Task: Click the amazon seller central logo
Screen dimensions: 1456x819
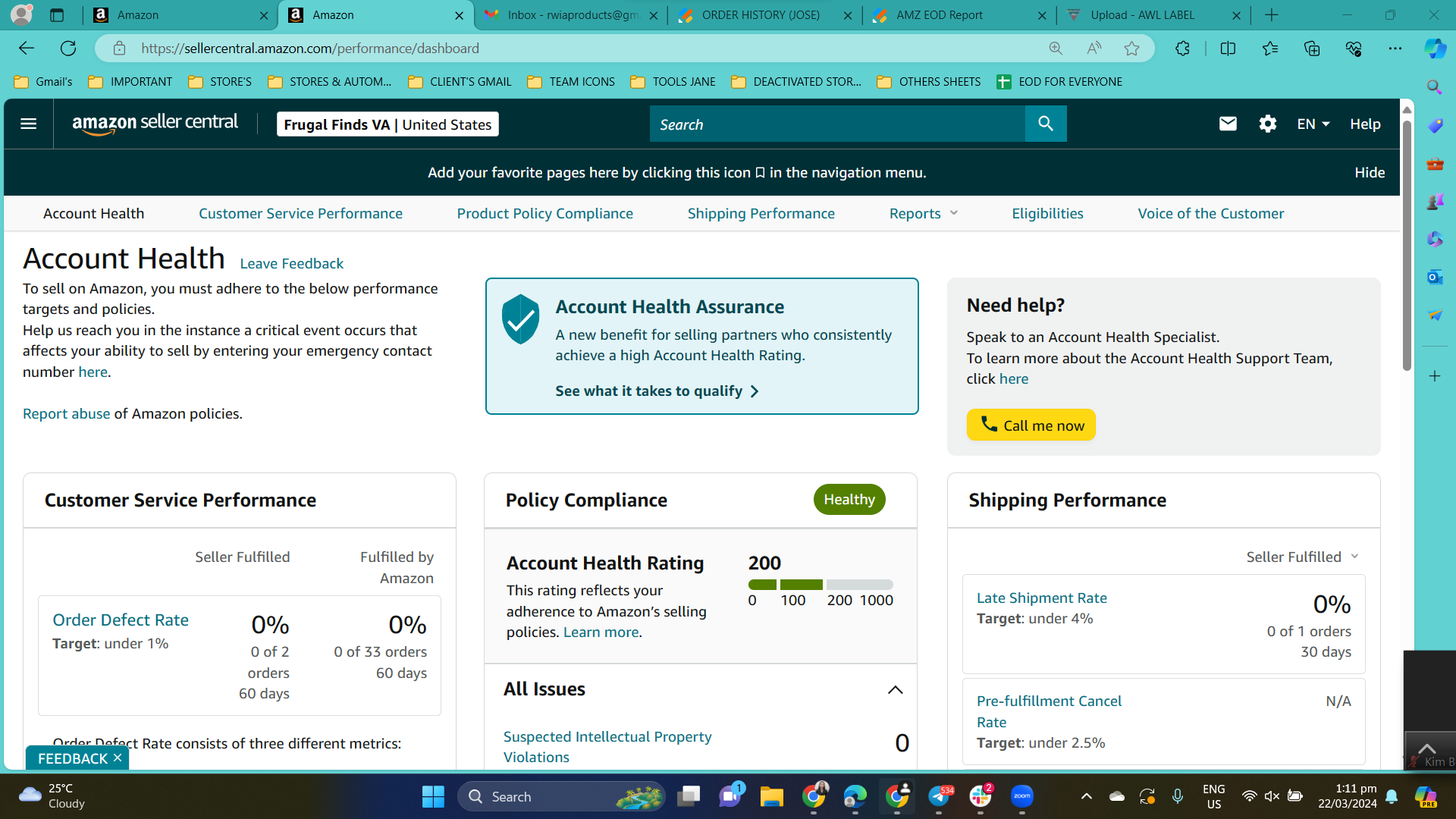Action: click(x=155, y=124)
